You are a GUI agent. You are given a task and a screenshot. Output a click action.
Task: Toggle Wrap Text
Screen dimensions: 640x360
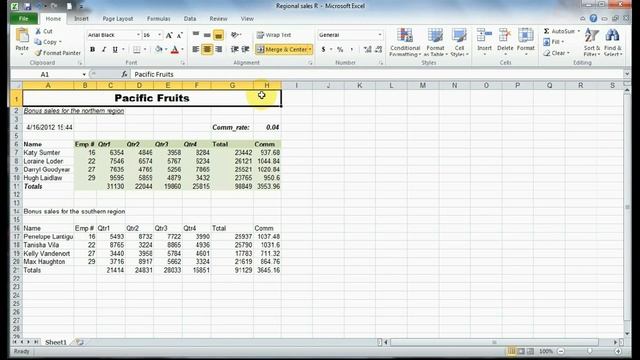tap(273, 35)
